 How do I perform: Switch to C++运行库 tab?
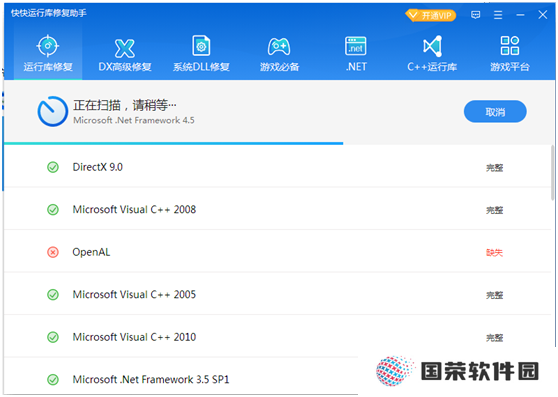(432, 53)
